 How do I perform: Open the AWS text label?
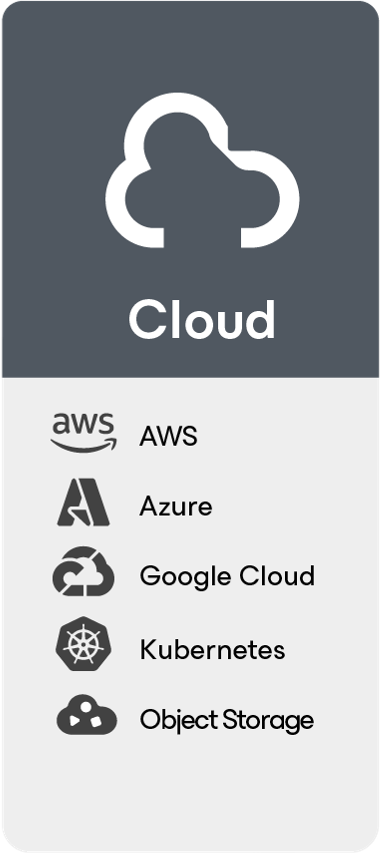pos(168,436)
